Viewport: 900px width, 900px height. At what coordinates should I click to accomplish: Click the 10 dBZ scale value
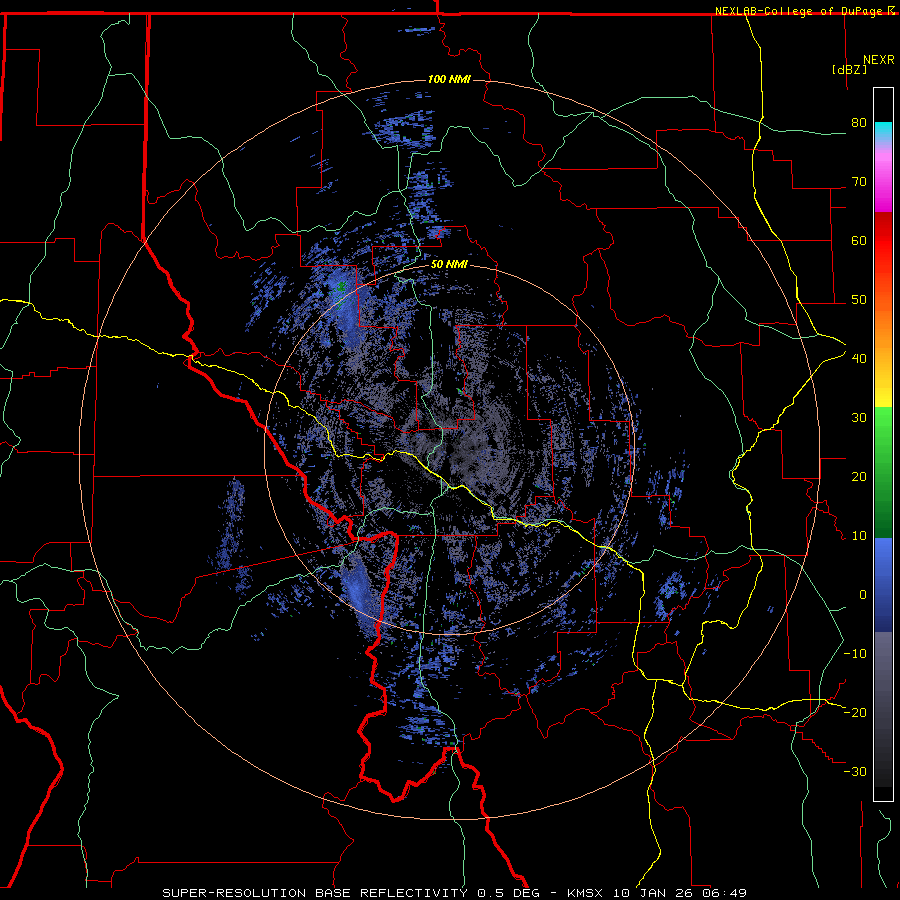859,536
